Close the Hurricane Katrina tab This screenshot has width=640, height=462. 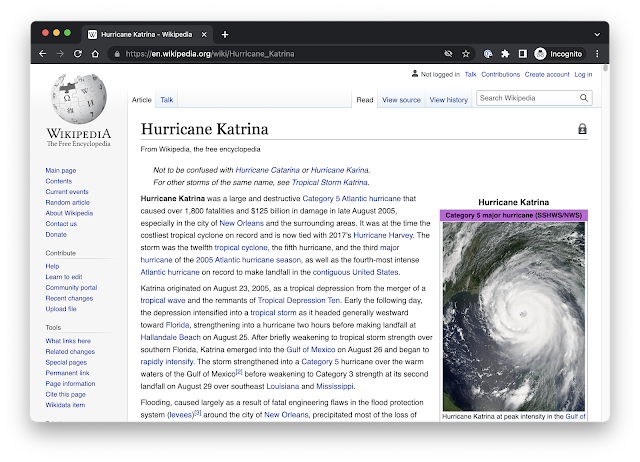[204, 35]
